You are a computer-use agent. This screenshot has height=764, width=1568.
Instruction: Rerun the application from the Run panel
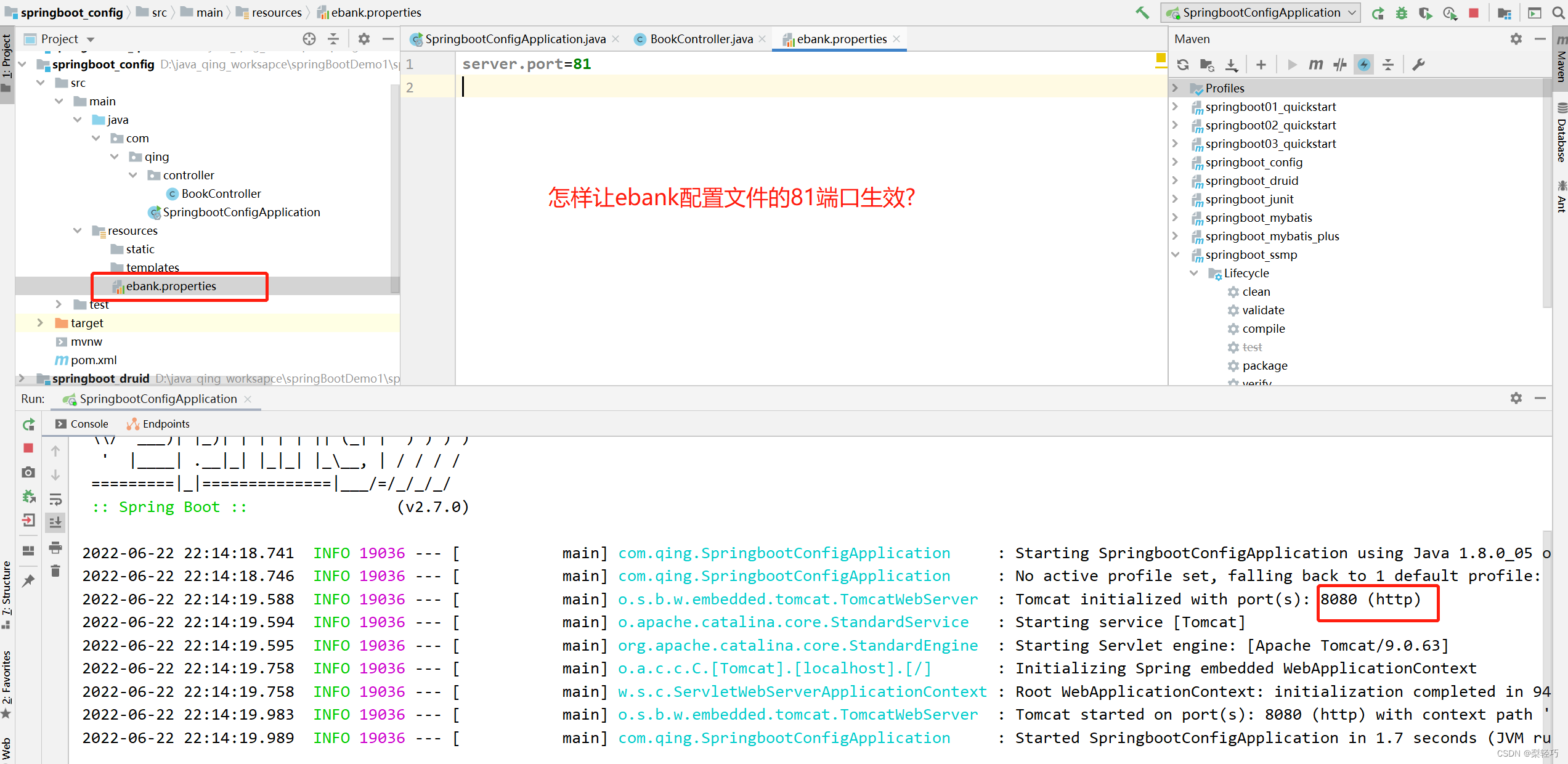tap(28, 424)
